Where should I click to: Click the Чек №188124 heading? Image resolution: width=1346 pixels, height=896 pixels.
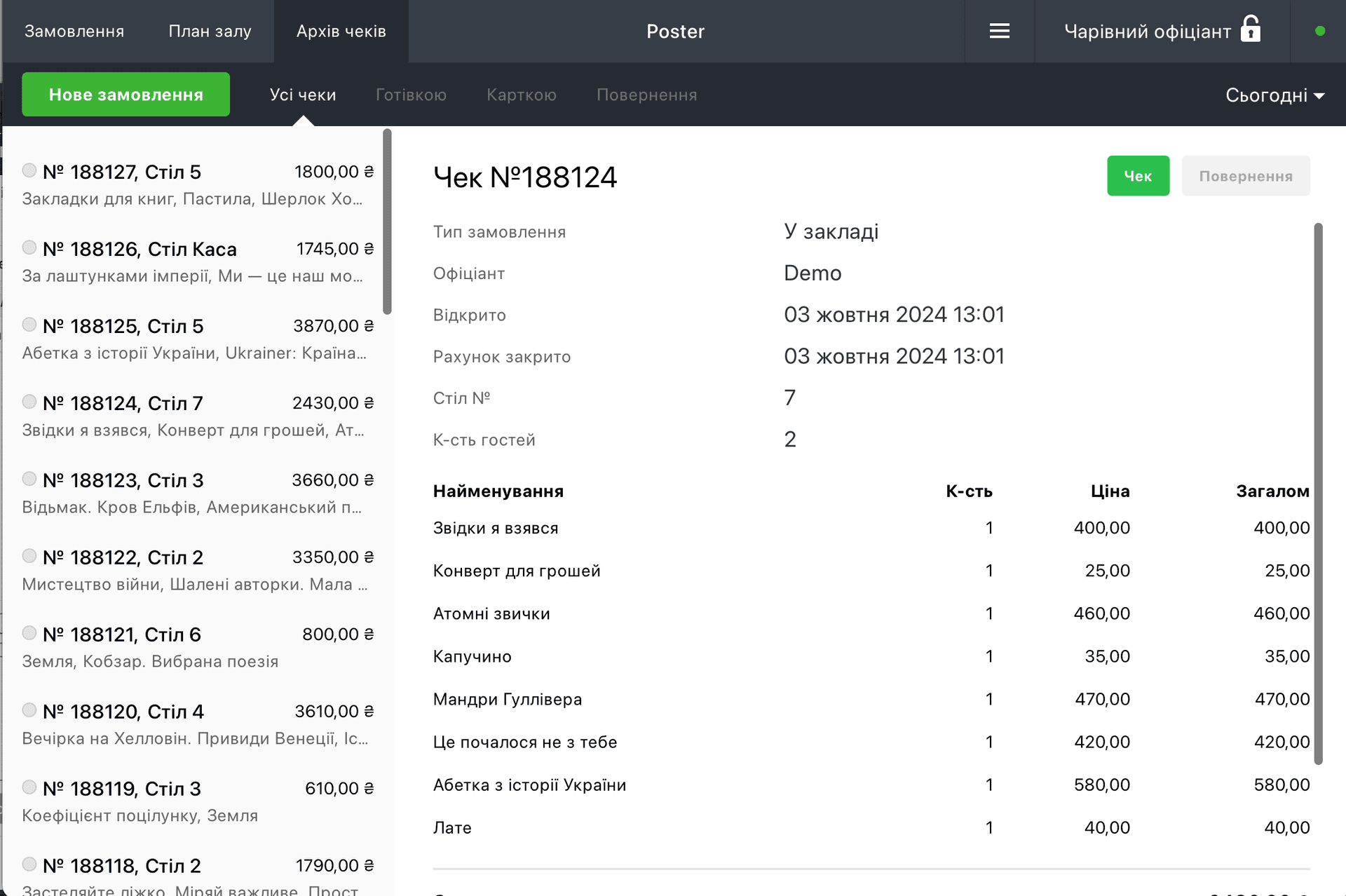click(x=525, y=177)
